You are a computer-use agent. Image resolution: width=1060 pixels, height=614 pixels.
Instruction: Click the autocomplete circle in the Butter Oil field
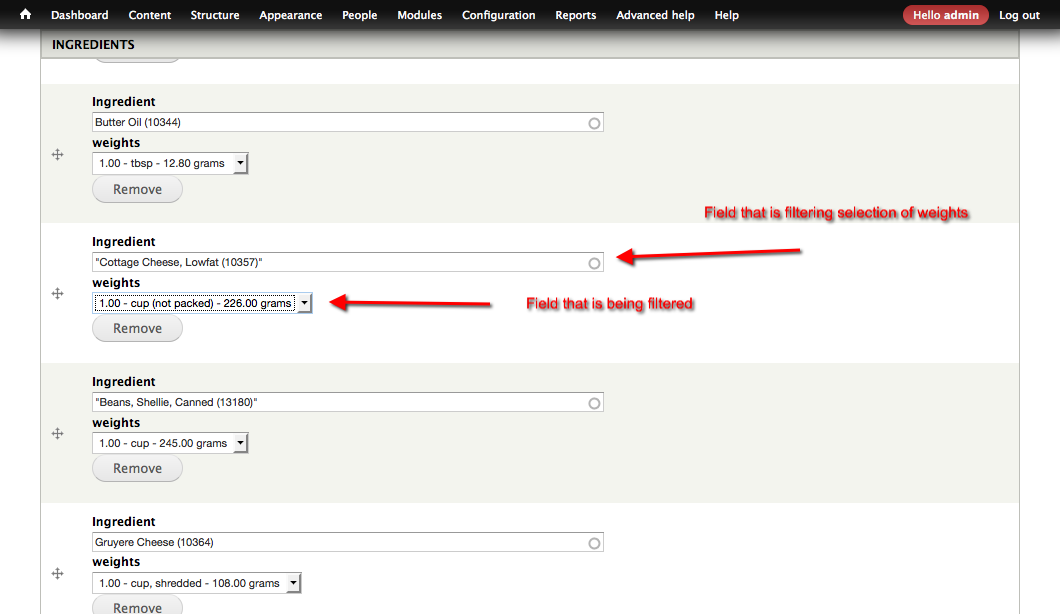(x=594, y=122)
